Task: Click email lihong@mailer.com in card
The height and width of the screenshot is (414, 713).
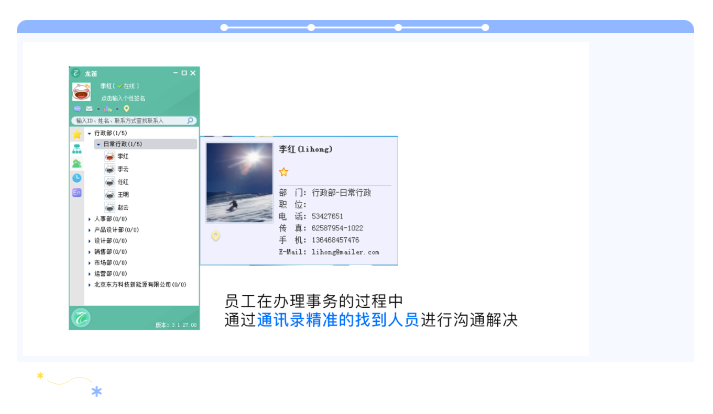Action: [345, 252]
